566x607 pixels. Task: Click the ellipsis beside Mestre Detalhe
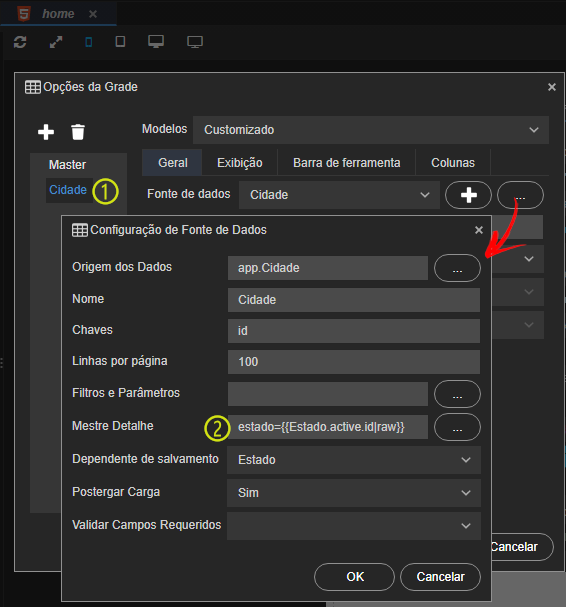pos(458,427)
